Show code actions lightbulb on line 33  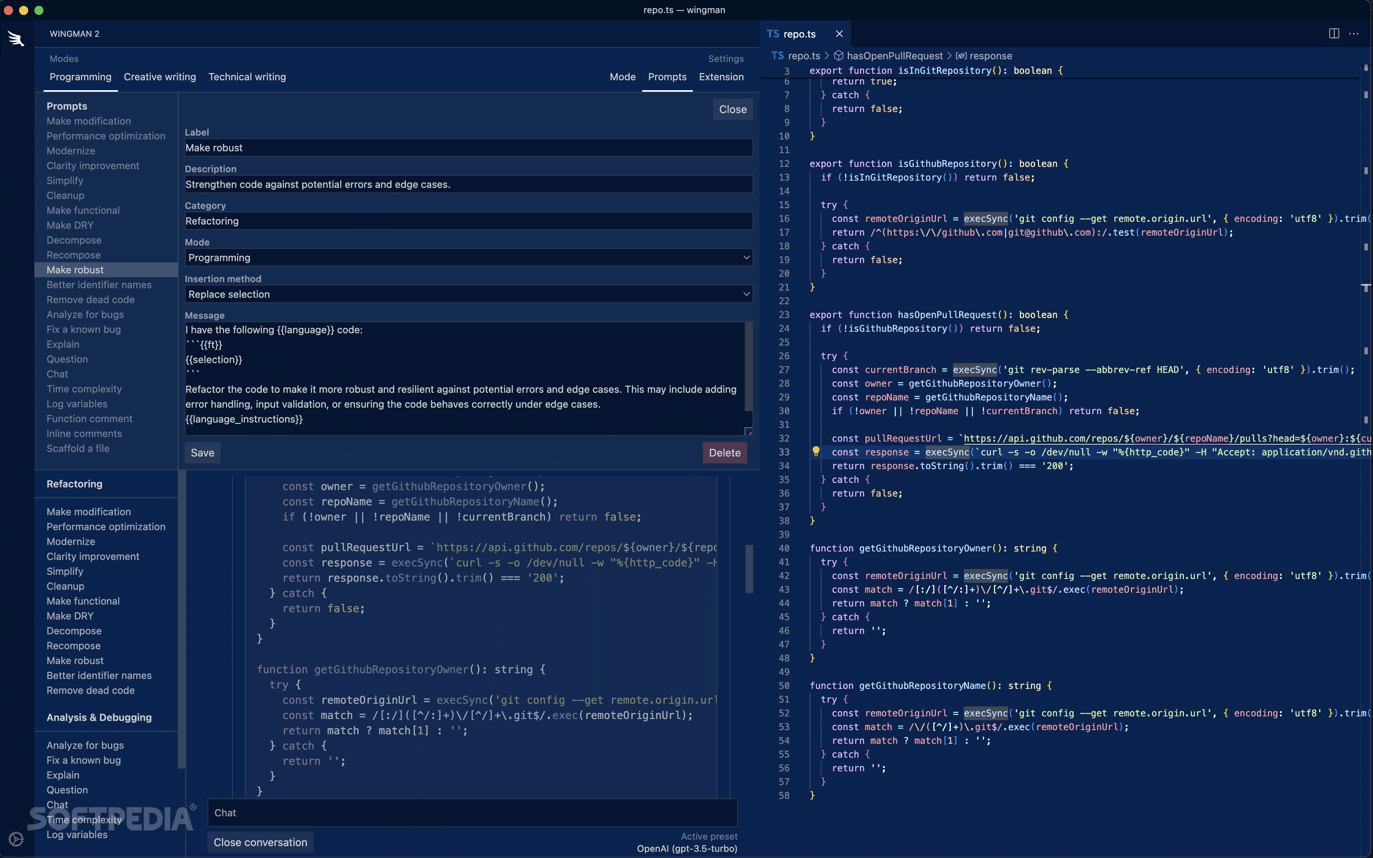click(816, 452)
